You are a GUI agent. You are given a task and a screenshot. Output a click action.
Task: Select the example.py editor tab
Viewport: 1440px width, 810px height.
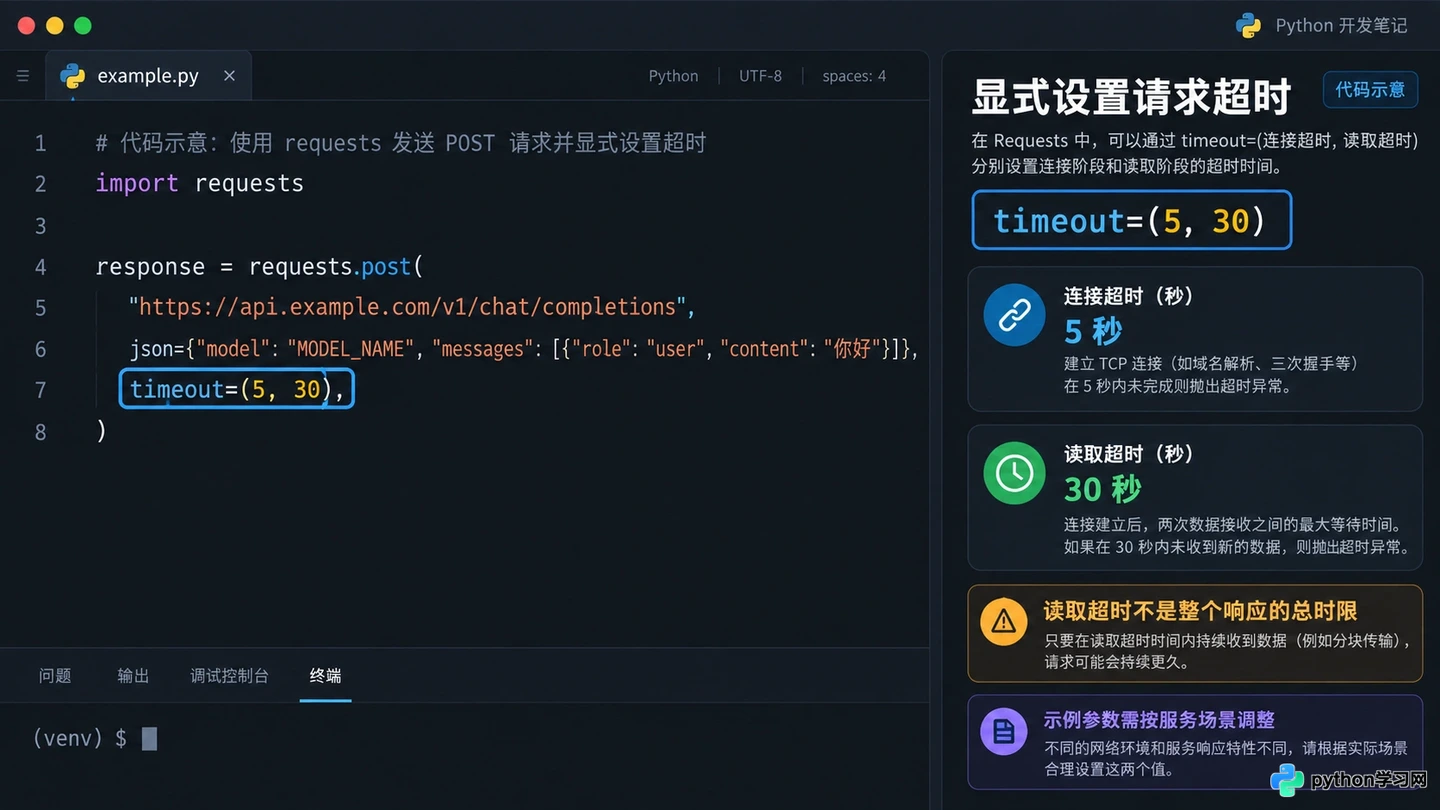point(148,76)
